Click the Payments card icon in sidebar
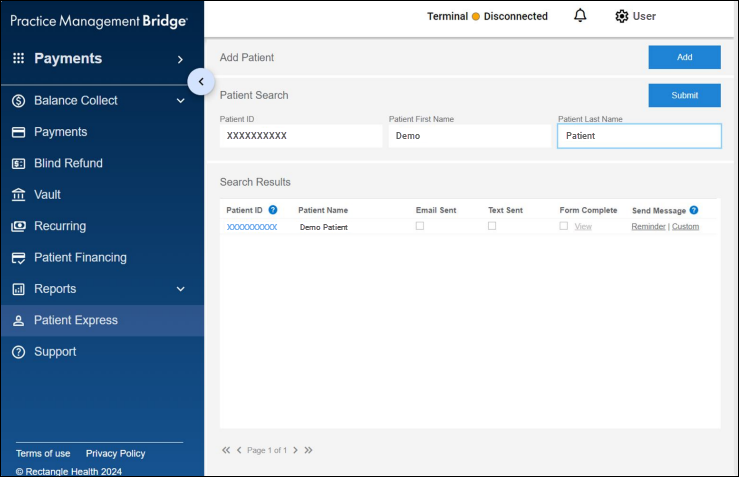Screen dimensions: 739x477 click(x=18, y=132)
